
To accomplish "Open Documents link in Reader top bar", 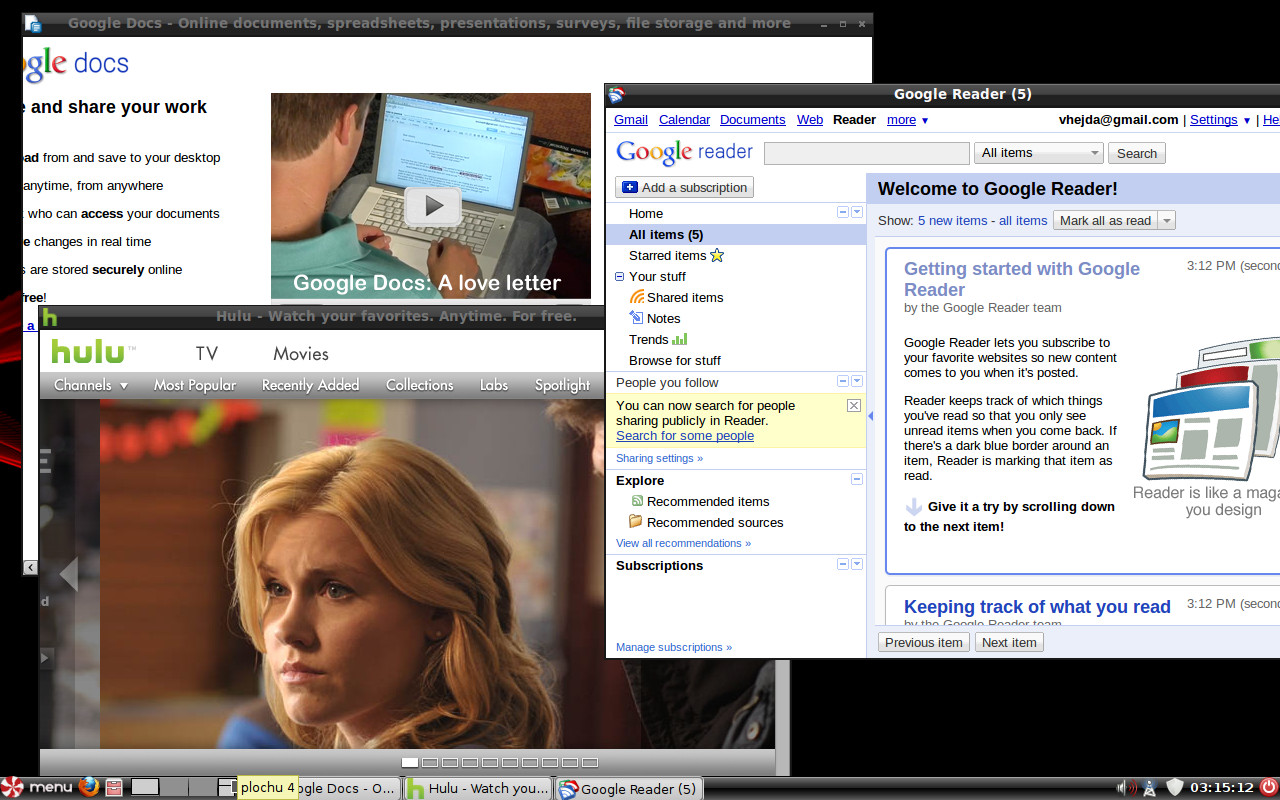I will click(753, 120).
